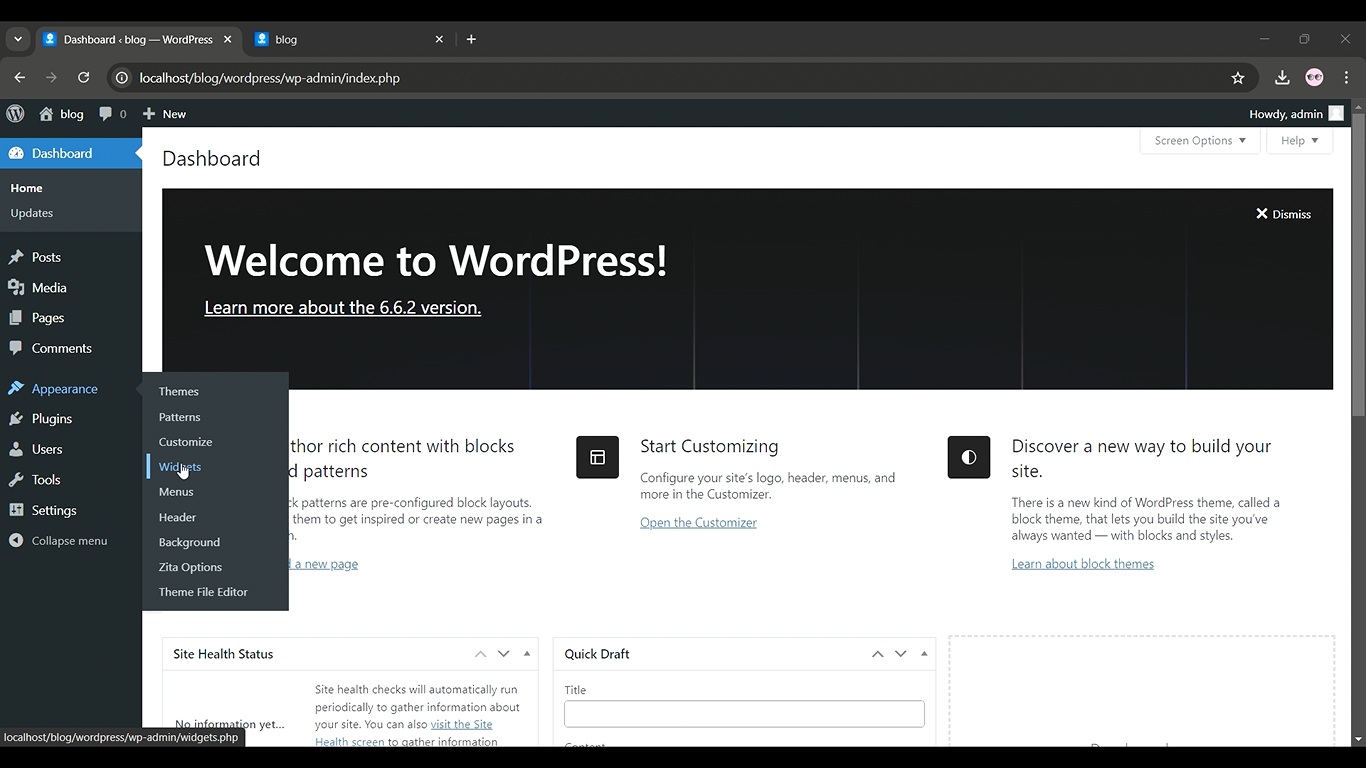The width and height of the screenshot is (1366, 768).
Task: Click the Dashboard gauge icon in sidebar
Action: point(16,153)
